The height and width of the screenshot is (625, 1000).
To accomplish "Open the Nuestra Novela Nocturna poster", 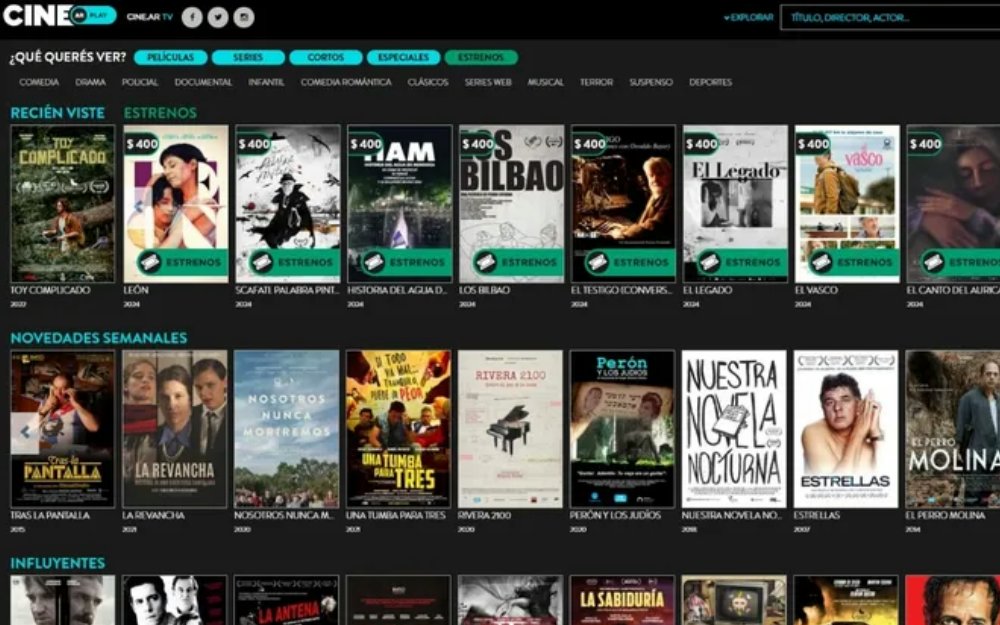I will tap(734, 429).
